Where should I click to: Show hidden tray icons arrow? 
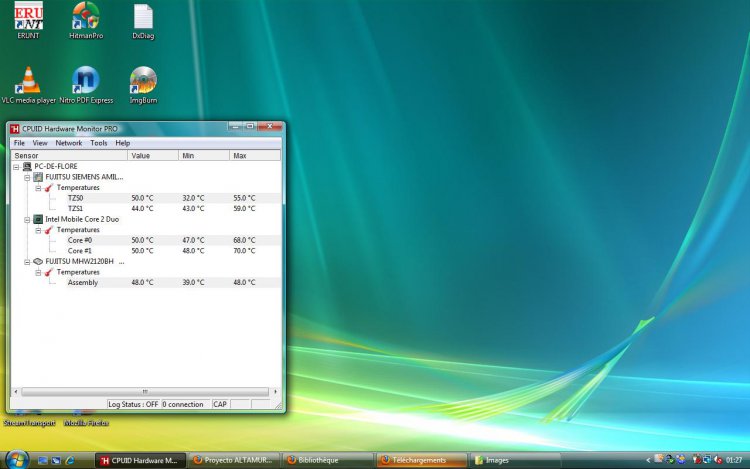pyautogui.click(x=648, y=460)
